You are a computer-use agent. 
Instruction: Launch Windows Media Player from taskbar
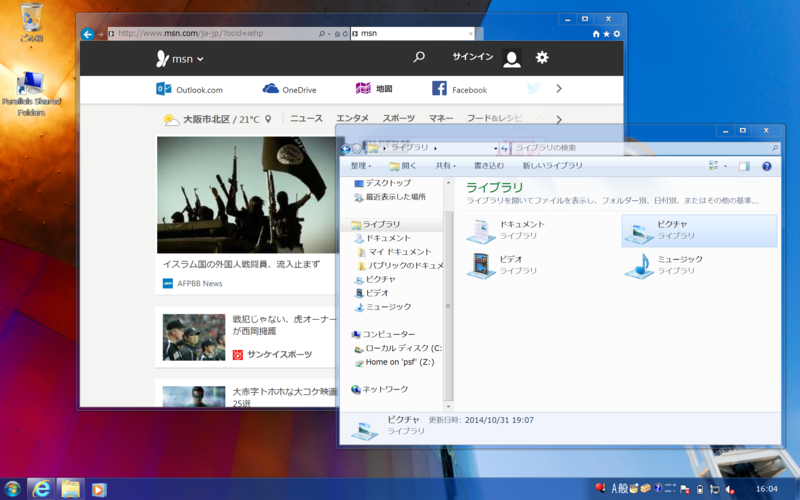coord(99,490)
